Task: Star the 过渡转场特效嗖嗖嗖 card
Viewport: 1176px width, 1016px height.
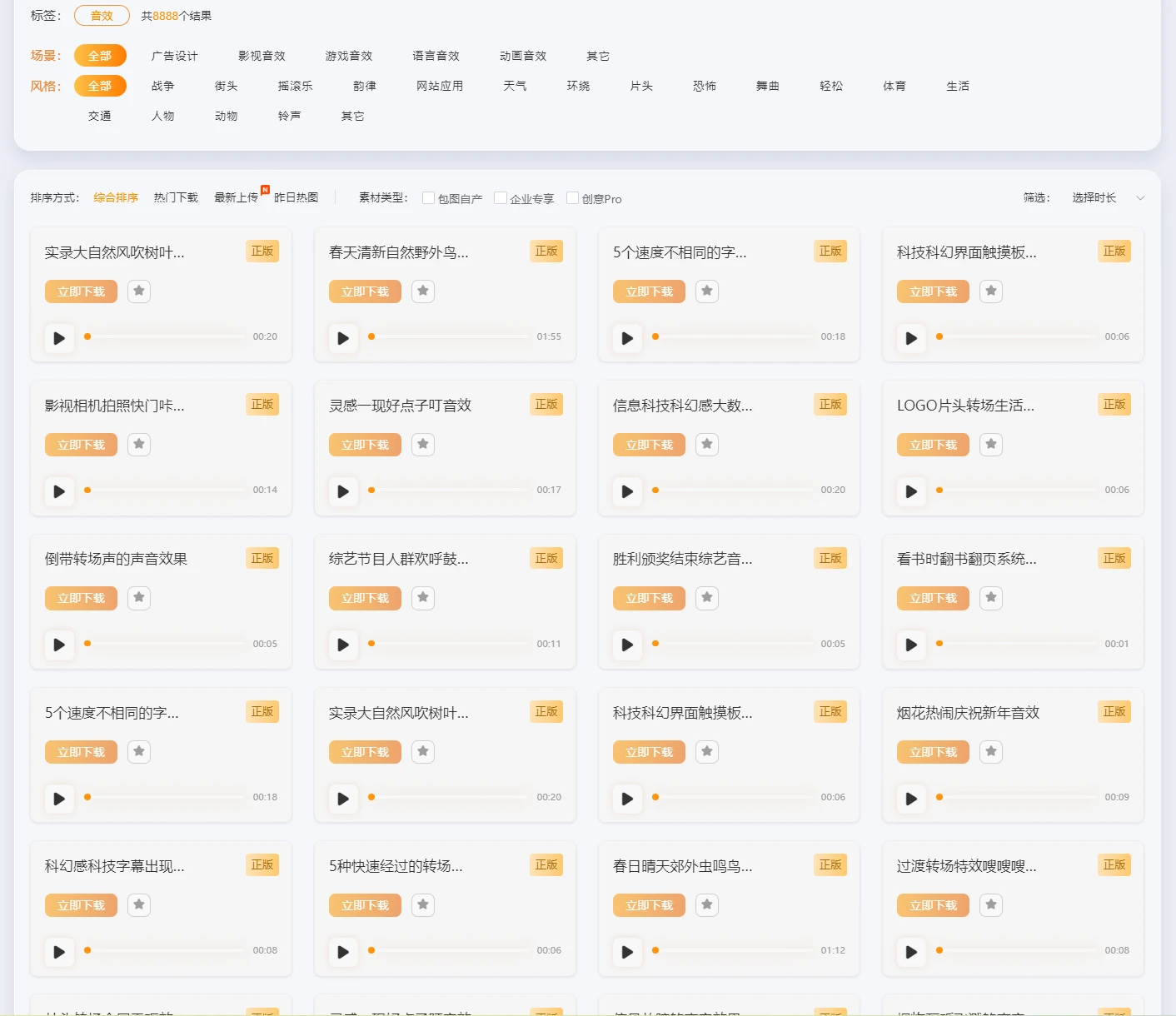Action: [991, 905]
